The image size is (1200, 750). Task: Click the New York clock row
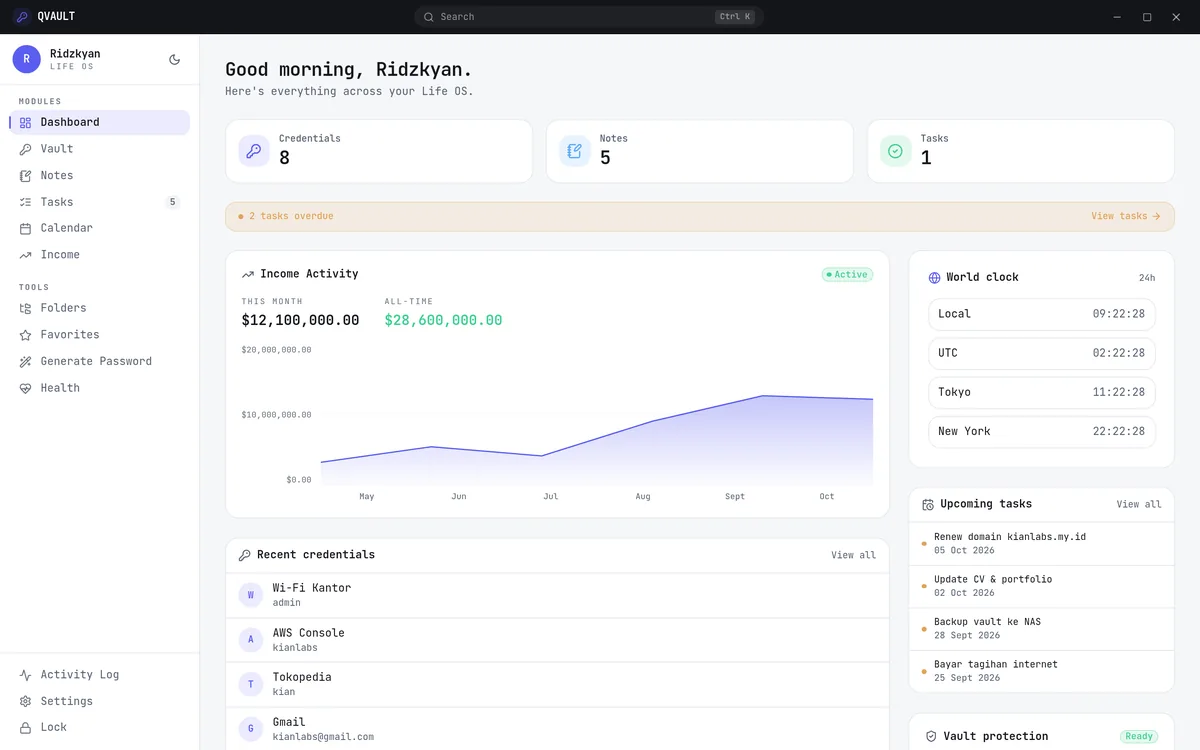coord(1041,431)
